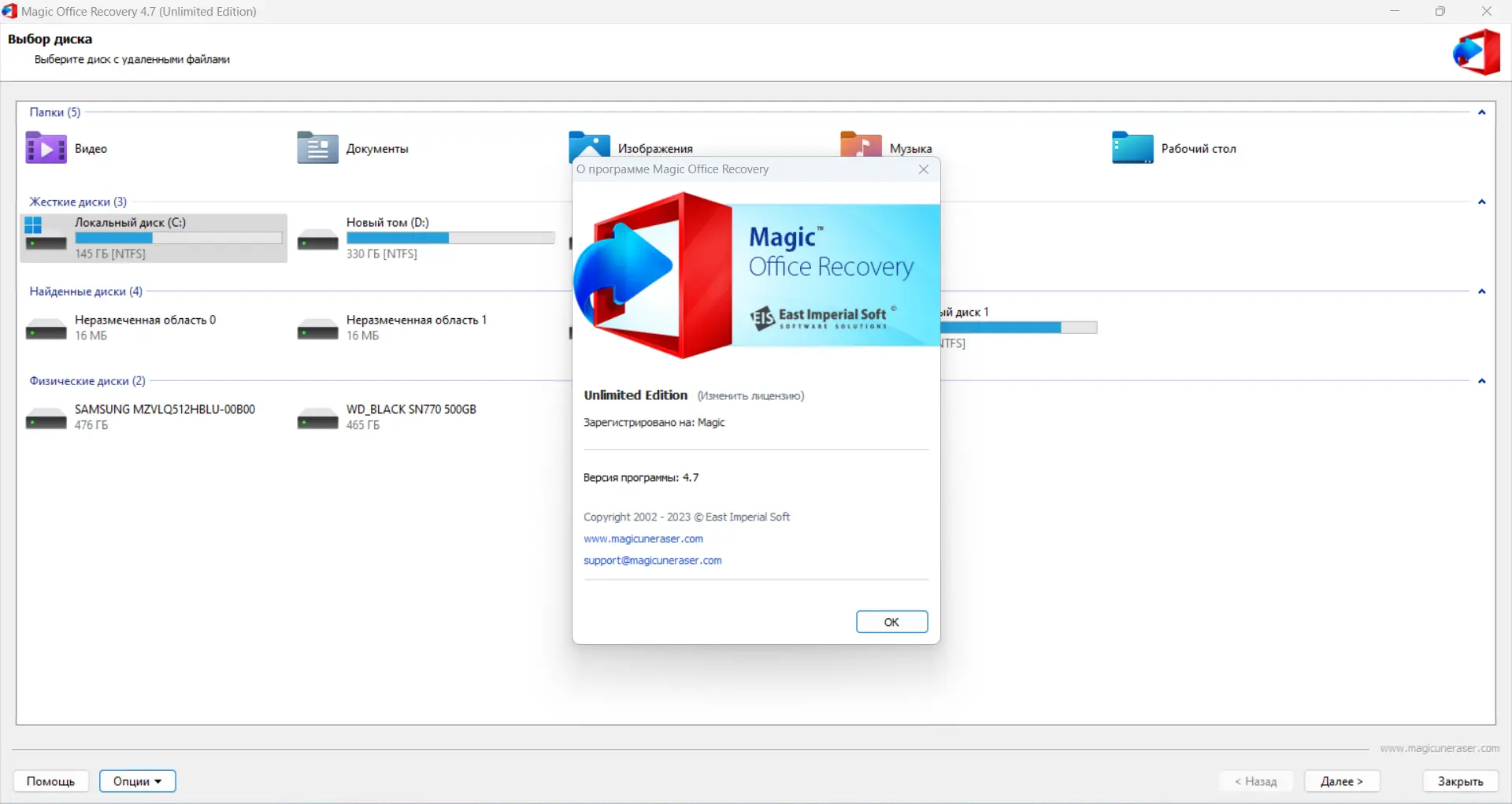The width and height of the screenshot is (1512, 804).
Task: Open the www.magicuneraser.com link in dialog
Action: (x=643, y=539)
